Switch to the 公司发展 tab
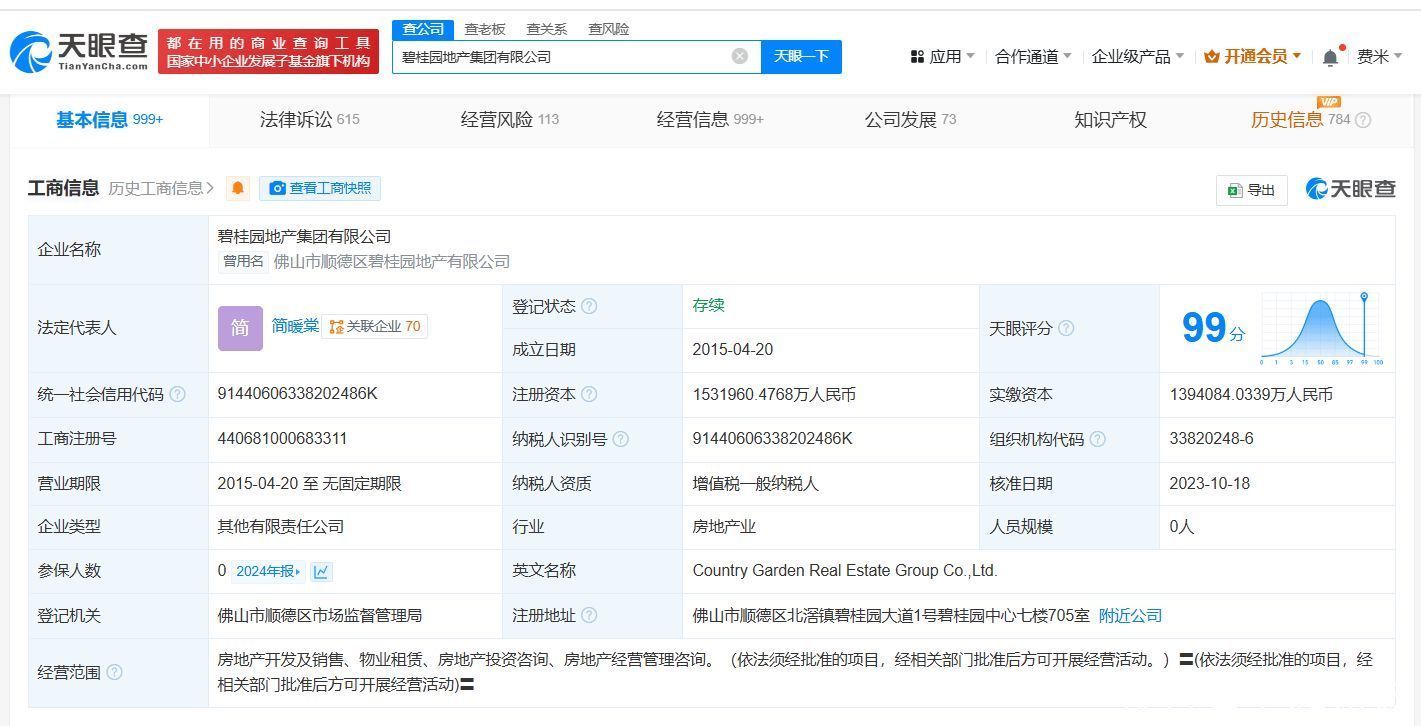The image size is (1421, 726). (910, 120)
